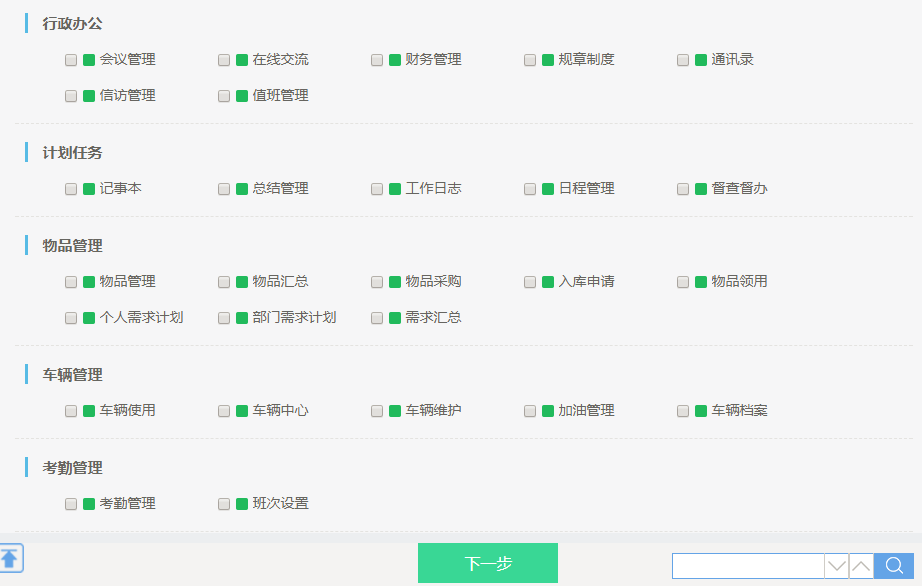Enable the 个人需求计划 checkbox

point(71,318)
